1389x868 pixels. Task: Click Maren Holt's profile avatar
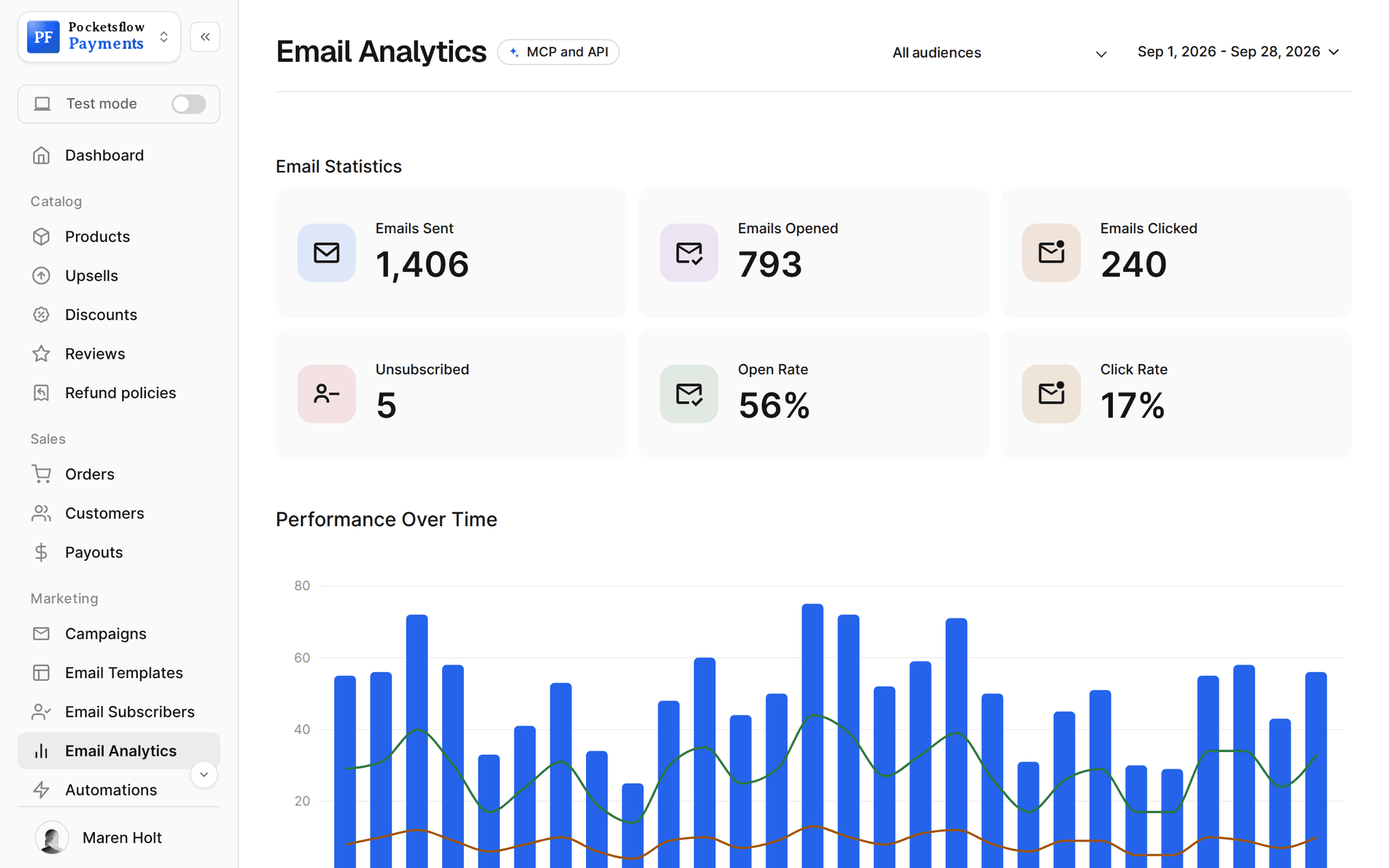click(x=52, y=837)
